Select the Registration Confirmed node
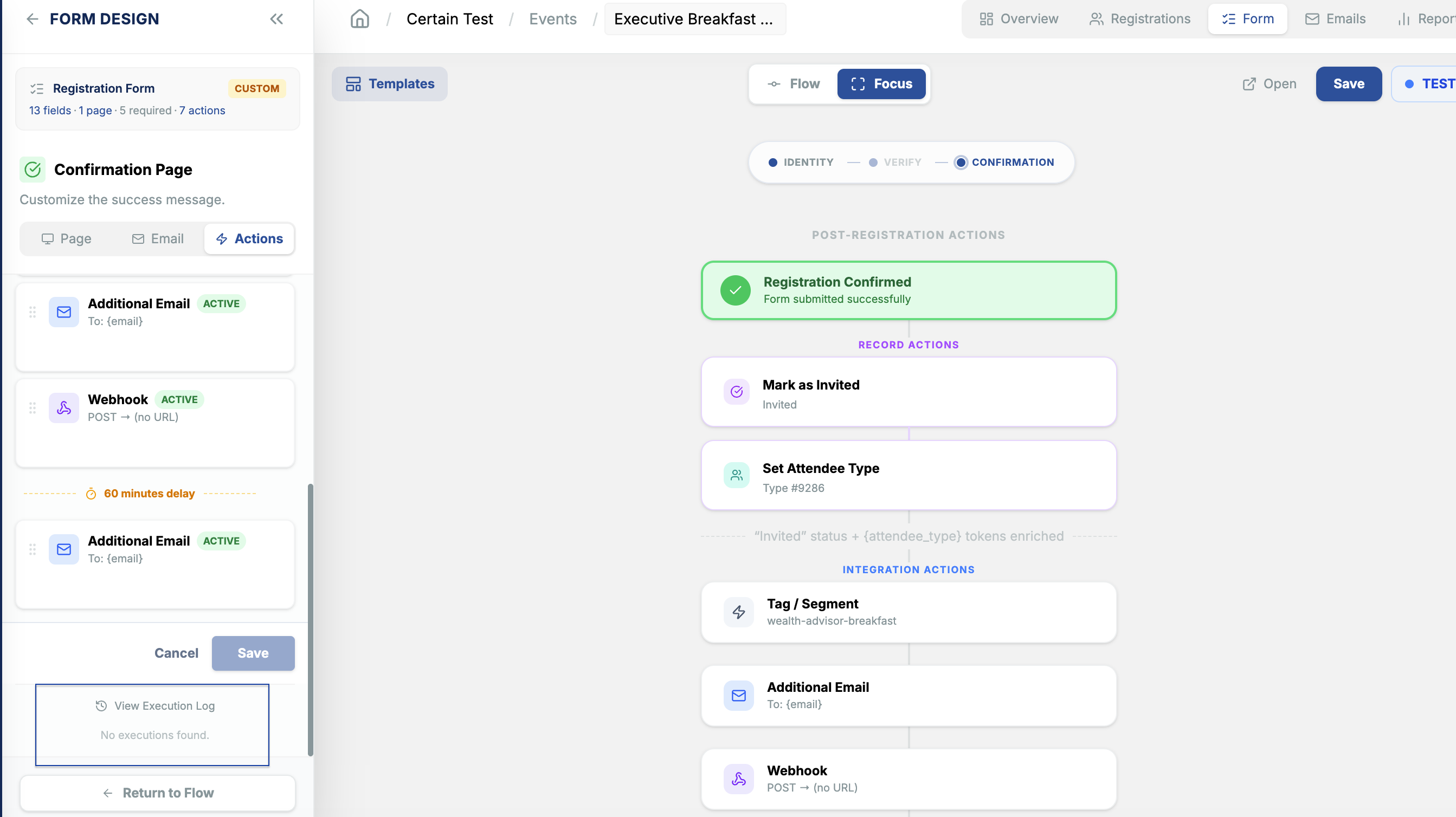Image resolution: width=1456 pixels, height=817 pixels. [909, 290]
